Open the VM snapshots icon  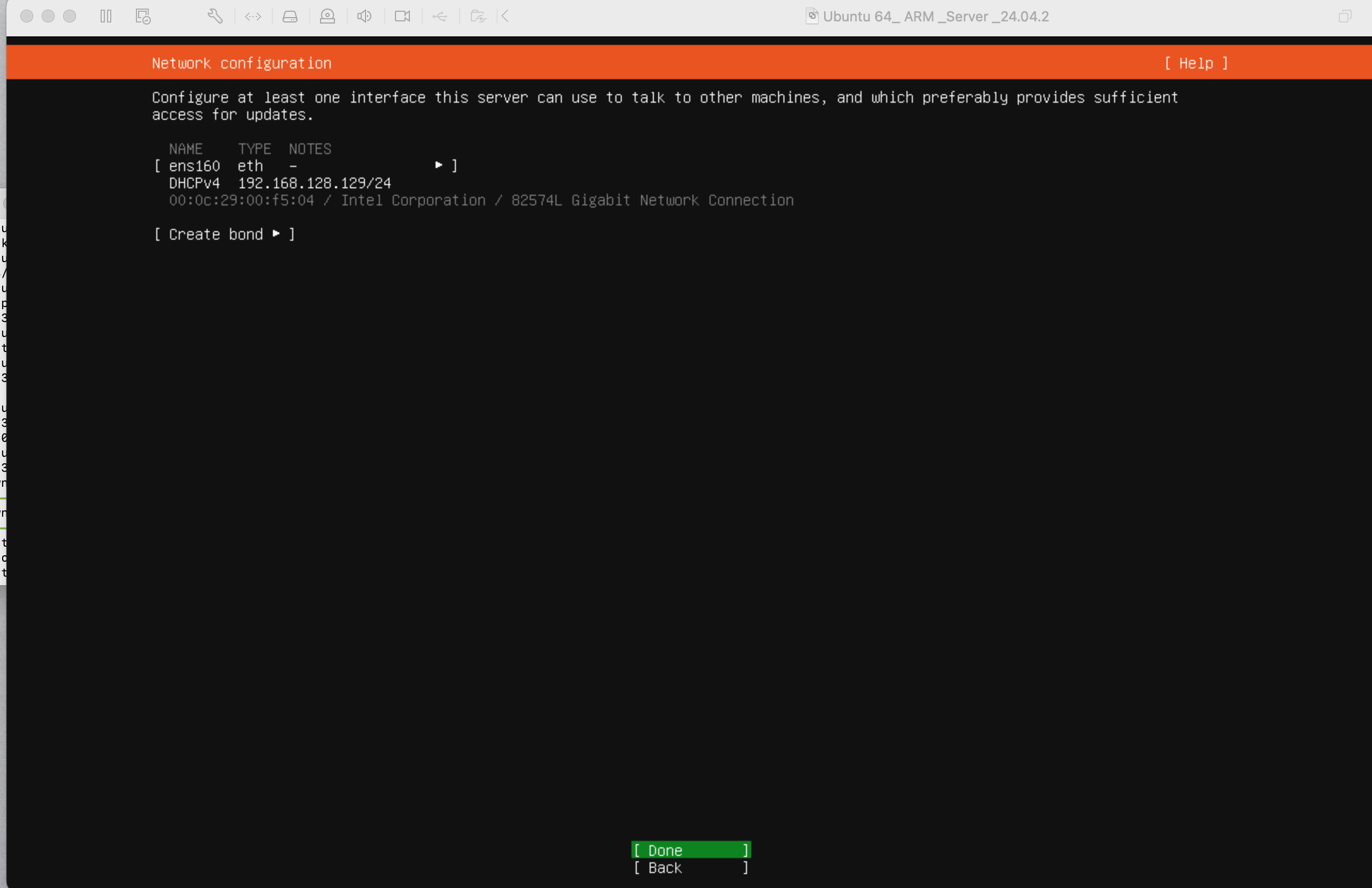[x=143, y=16]
